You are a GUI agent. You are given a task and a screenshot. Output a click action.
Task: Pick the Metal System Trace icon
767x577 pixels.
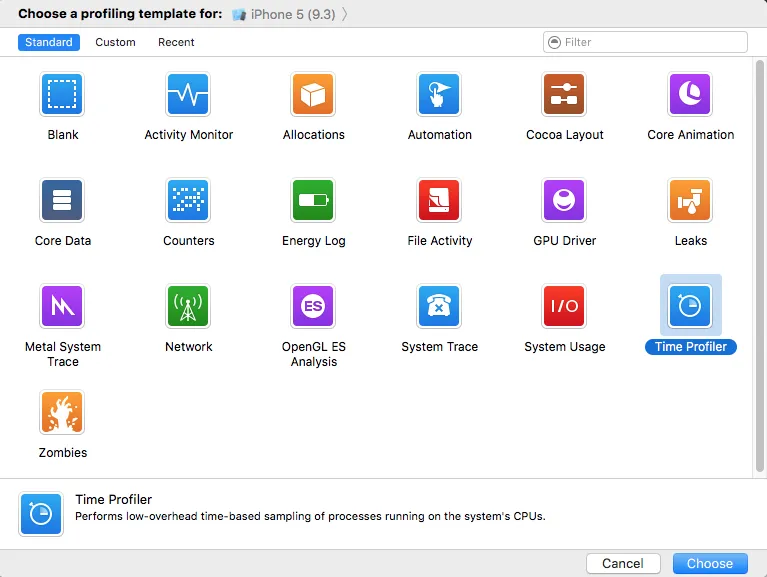(x=62, y=306)
